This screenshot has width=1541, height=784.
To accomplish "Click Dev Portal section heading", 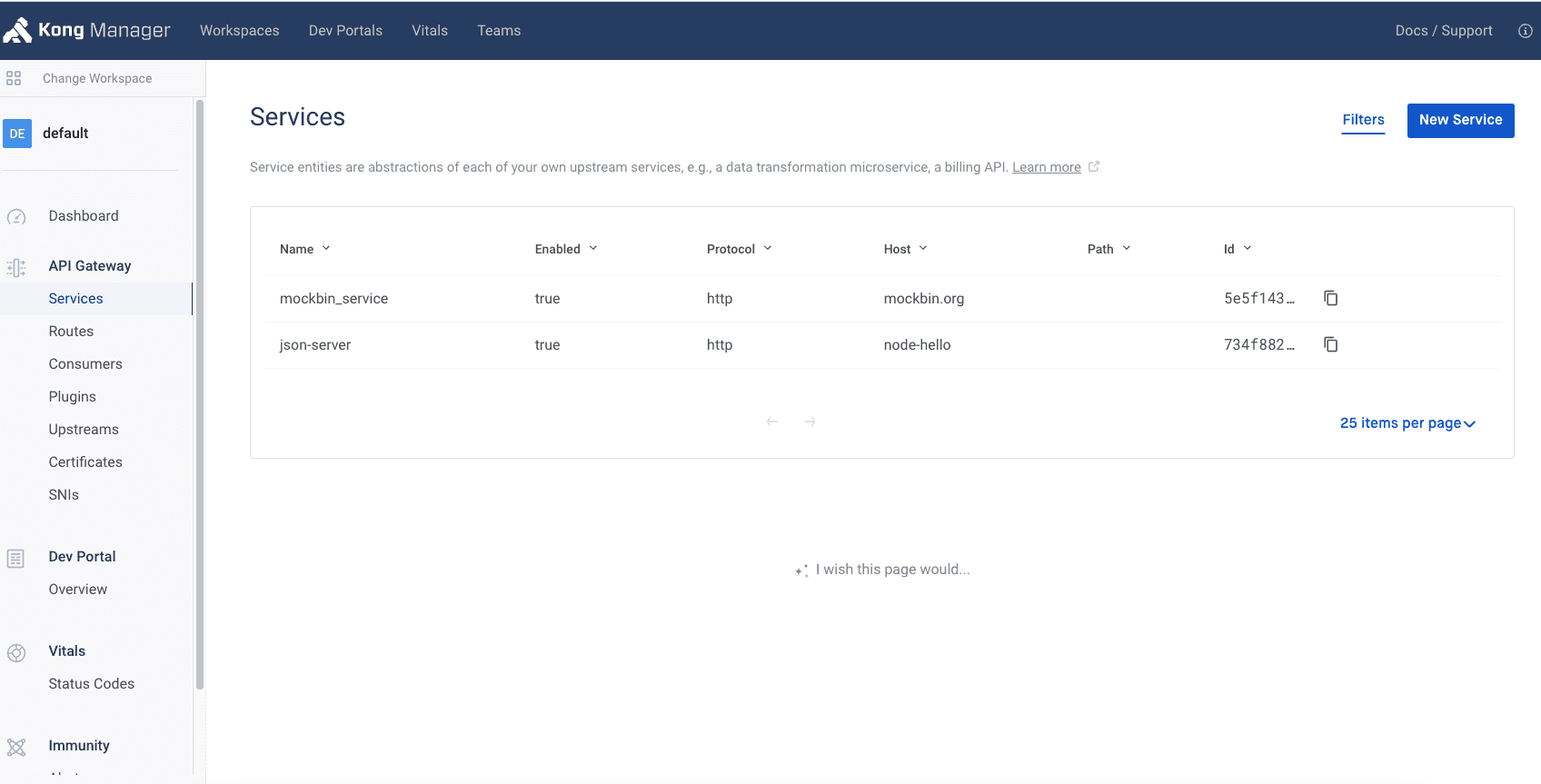I will 83,557.
